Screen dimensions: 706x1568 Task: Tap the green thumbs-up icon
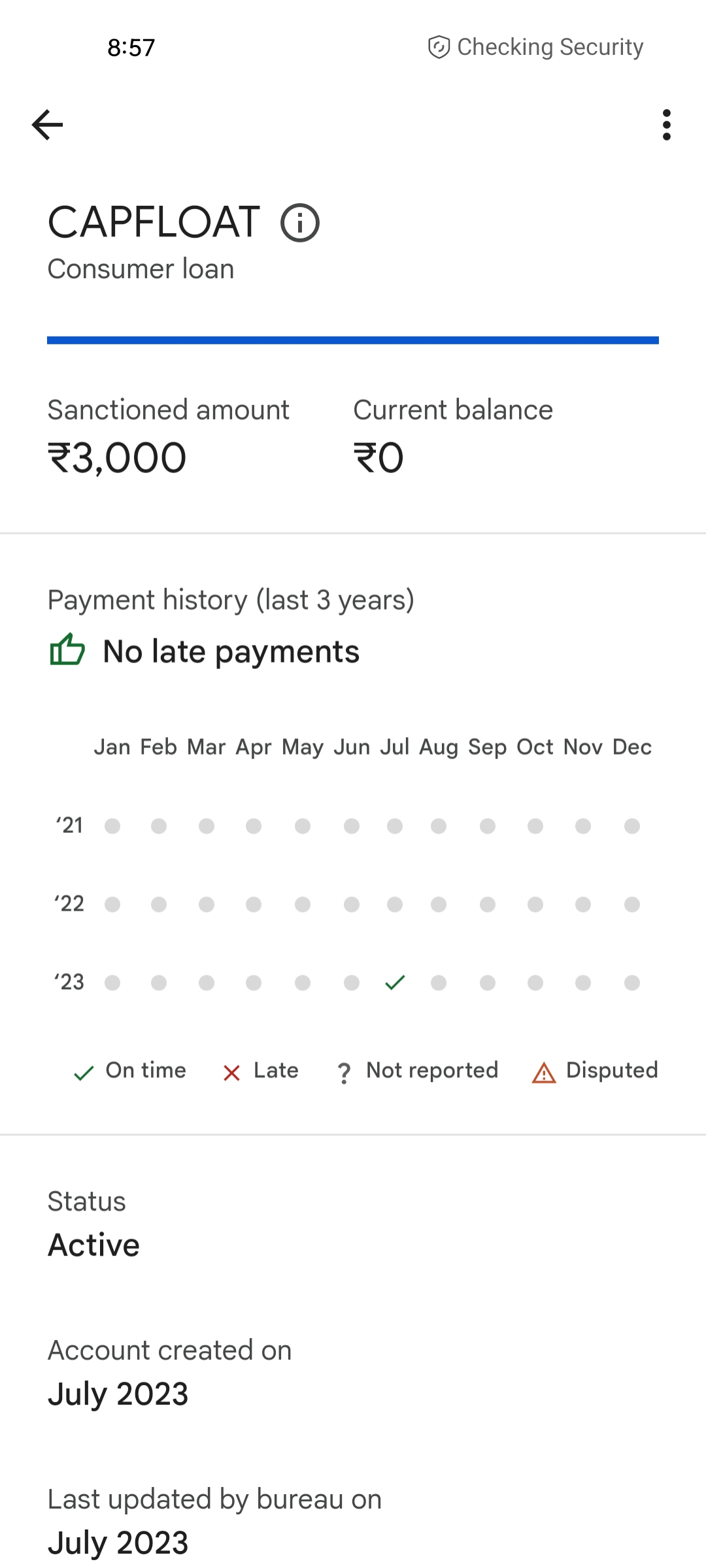point(67,650)
